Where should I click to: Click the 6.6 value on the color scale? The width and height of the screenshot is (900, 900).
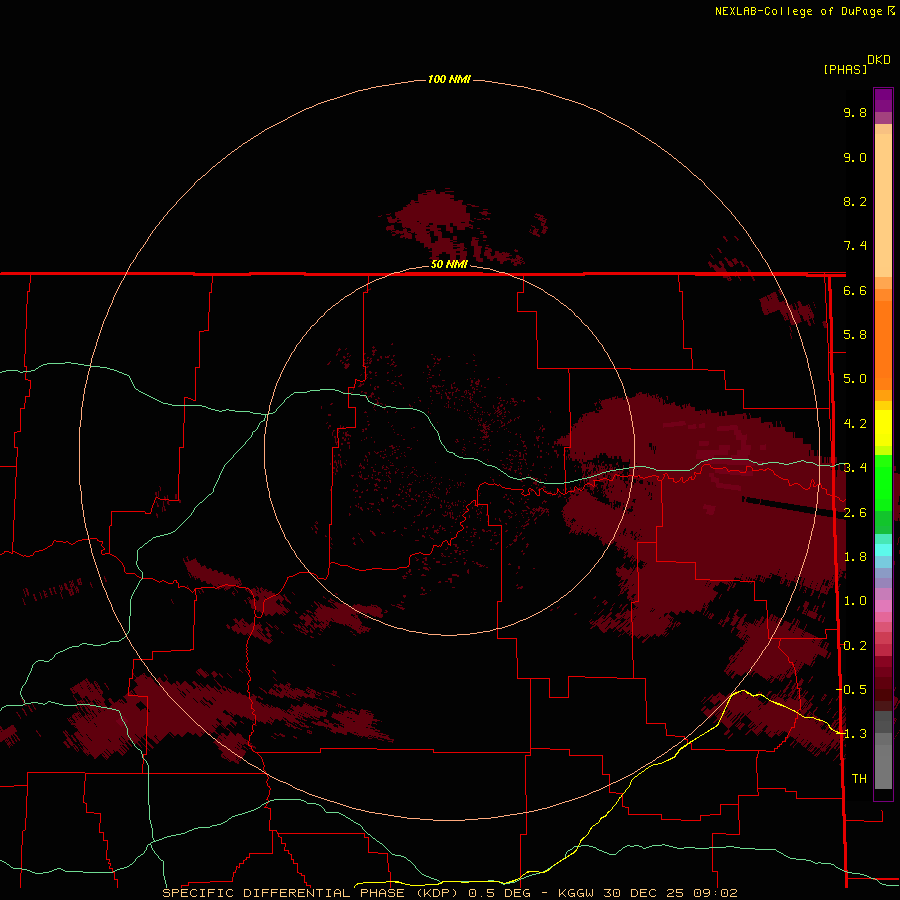point(855,290)
